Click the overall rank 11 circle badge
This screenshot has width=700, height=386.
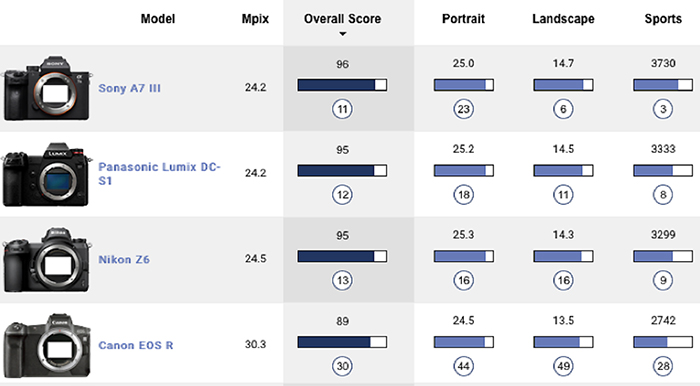pos(342,109)
